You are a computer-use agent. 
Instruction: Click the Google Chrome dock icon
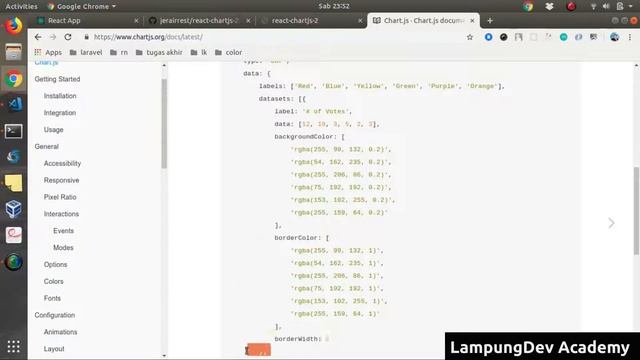[13, 79]
